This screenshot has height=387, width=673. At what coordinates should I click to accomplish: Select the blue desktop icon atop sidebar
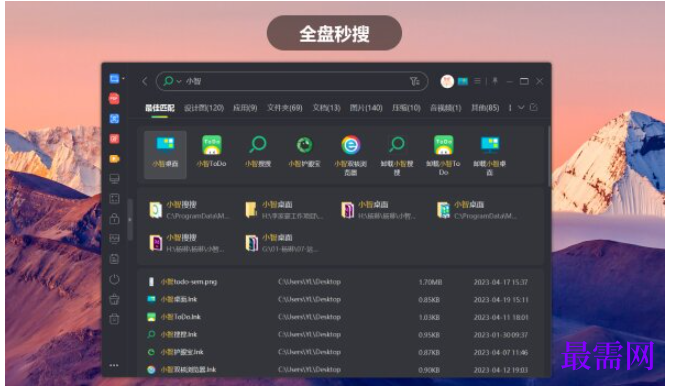pyautogui.click(x=114, y=79)
